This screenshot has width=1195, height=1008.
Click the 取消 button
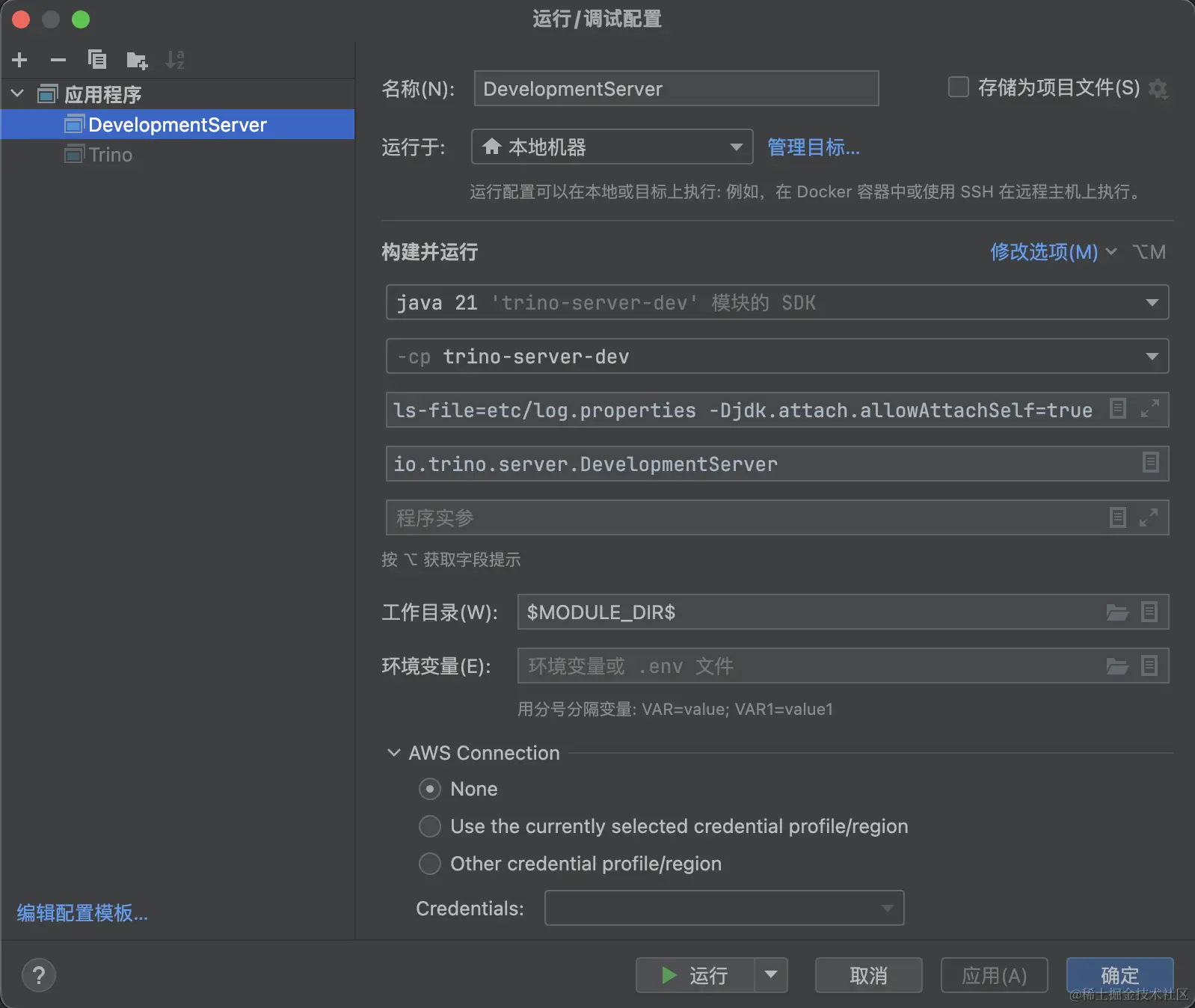[x=868, y=975]
